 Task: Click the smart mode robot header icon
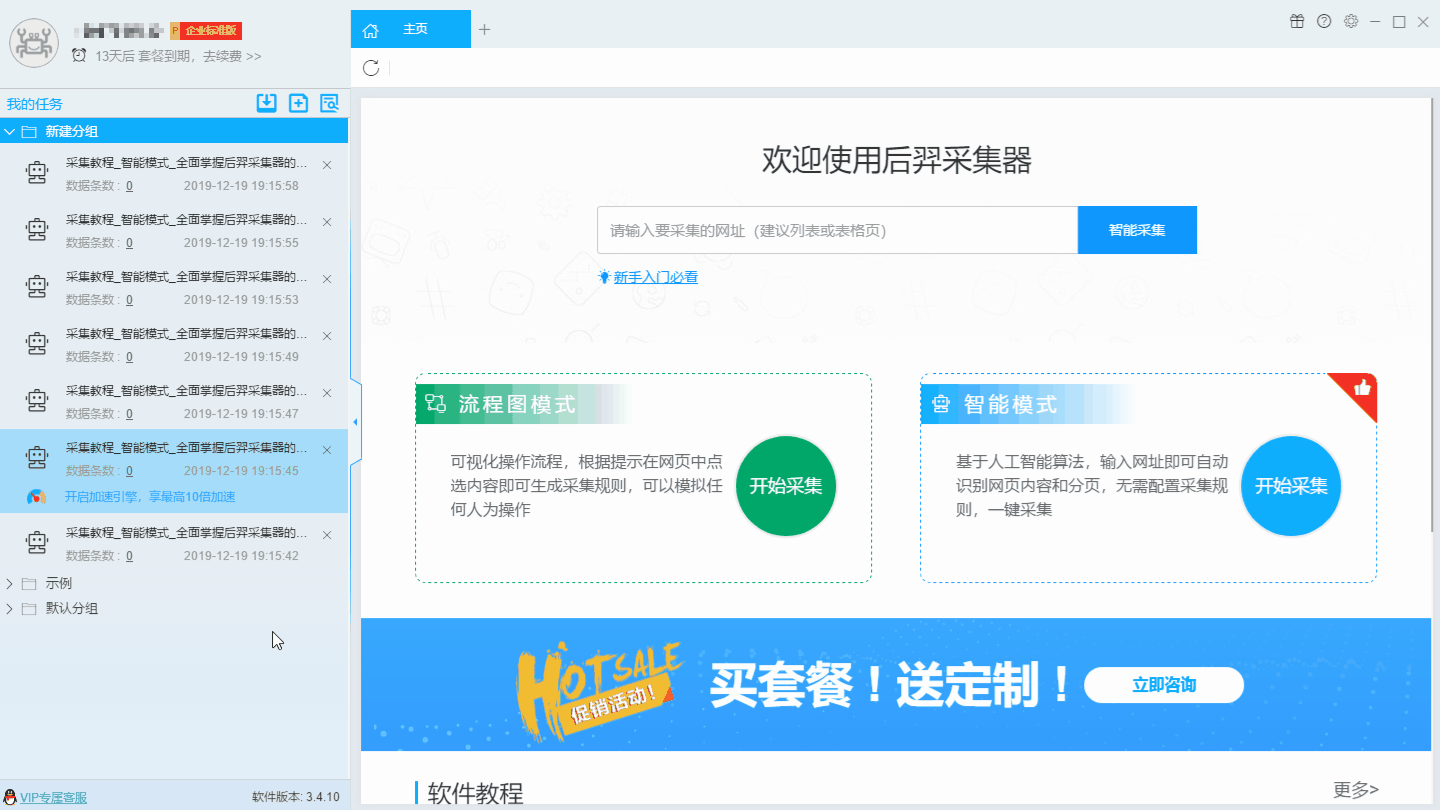[940, 404]
